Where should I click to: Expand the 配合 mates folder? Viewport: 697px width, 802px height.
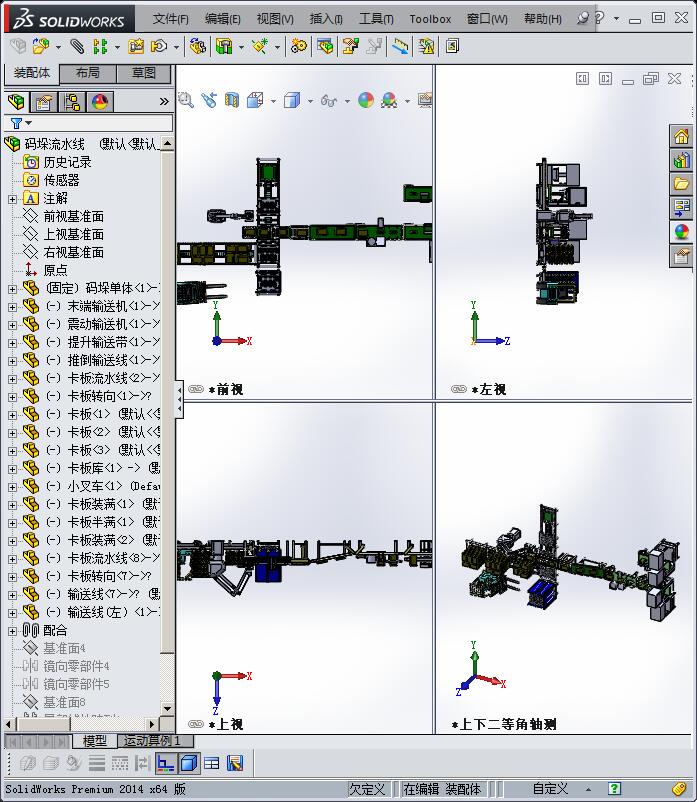click(12, 631)
